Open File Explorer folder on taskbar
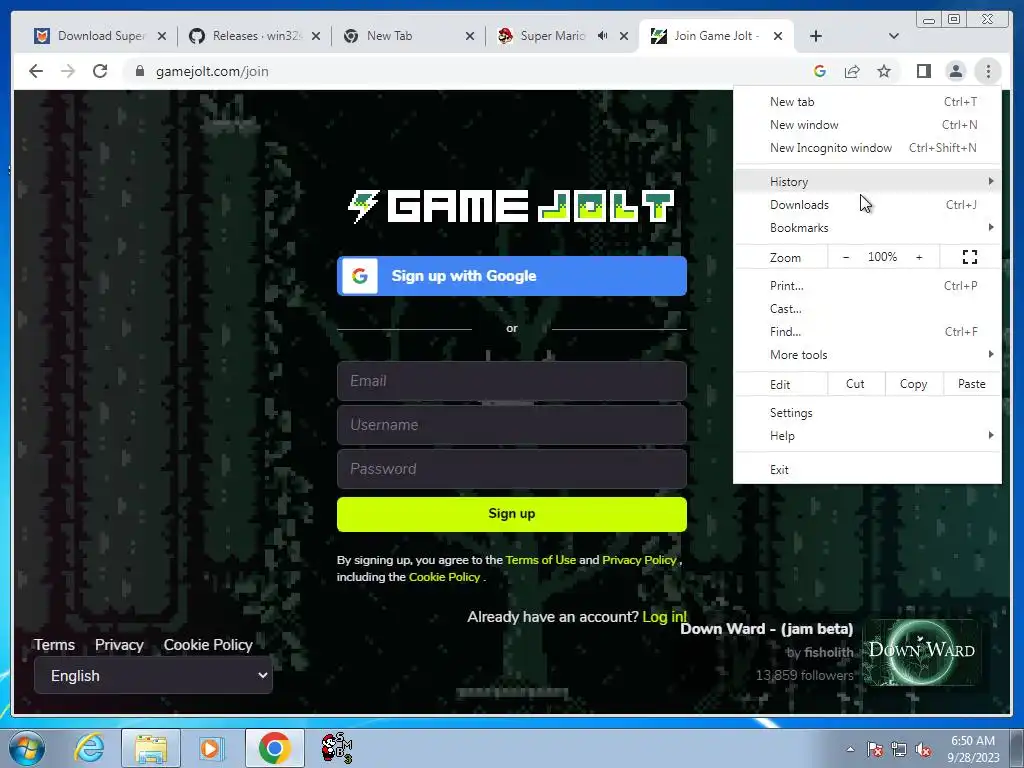1024x768 pixels. coord(151,748)
